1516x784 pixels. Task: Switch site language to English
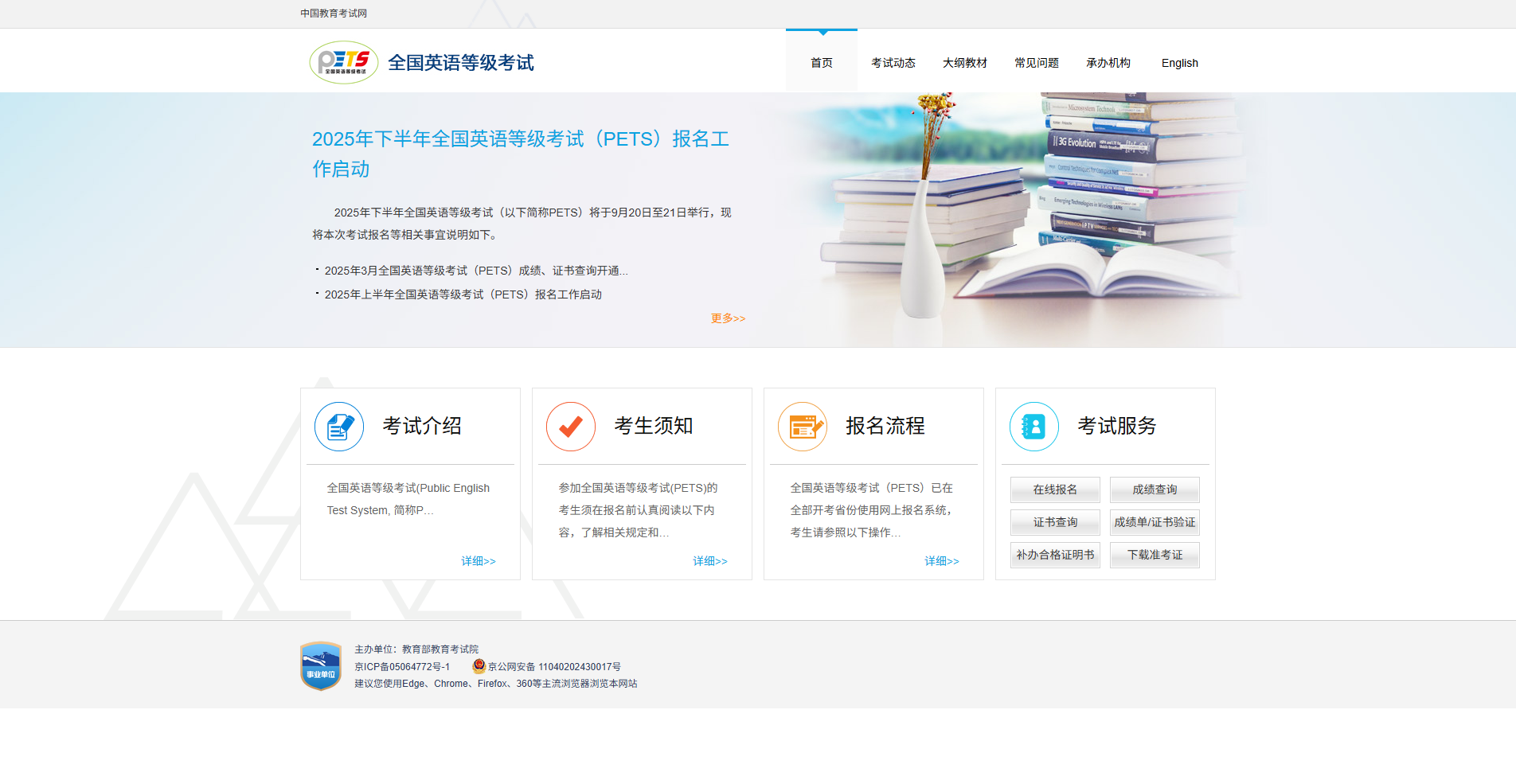point(1178,62)
